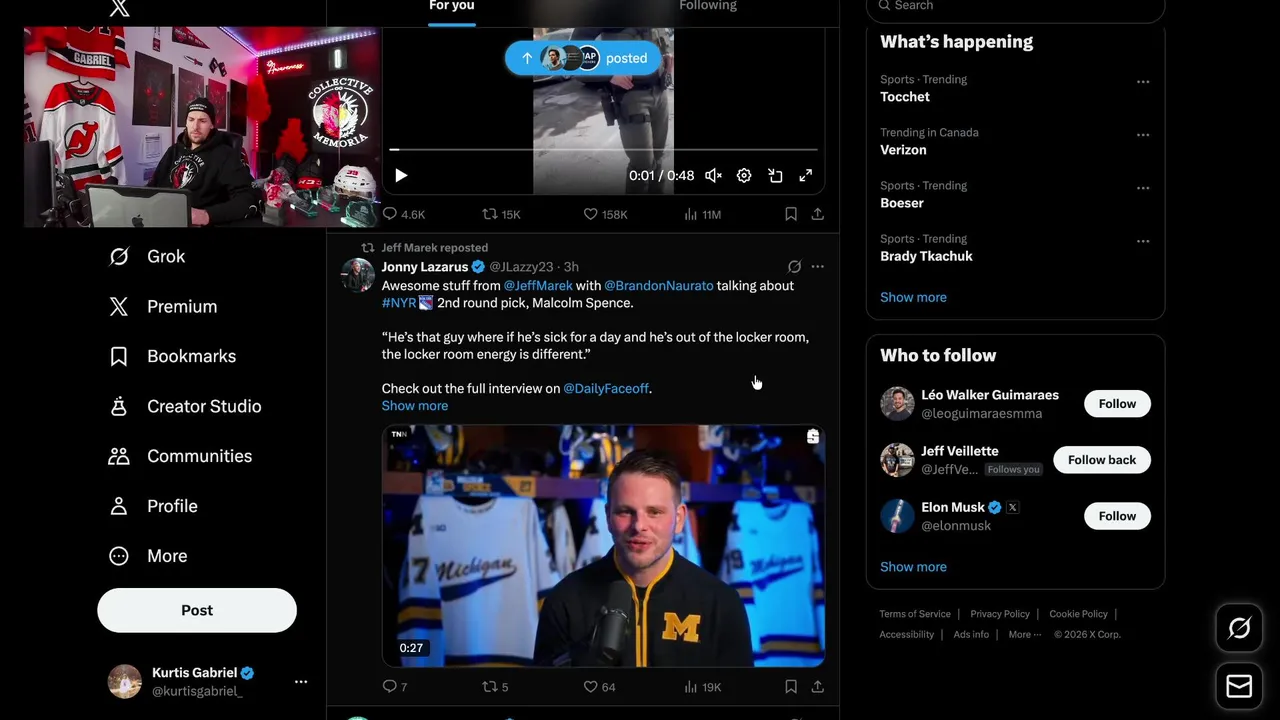Bookmark the top video post
1280x720 pixels.
coord(791,214)
